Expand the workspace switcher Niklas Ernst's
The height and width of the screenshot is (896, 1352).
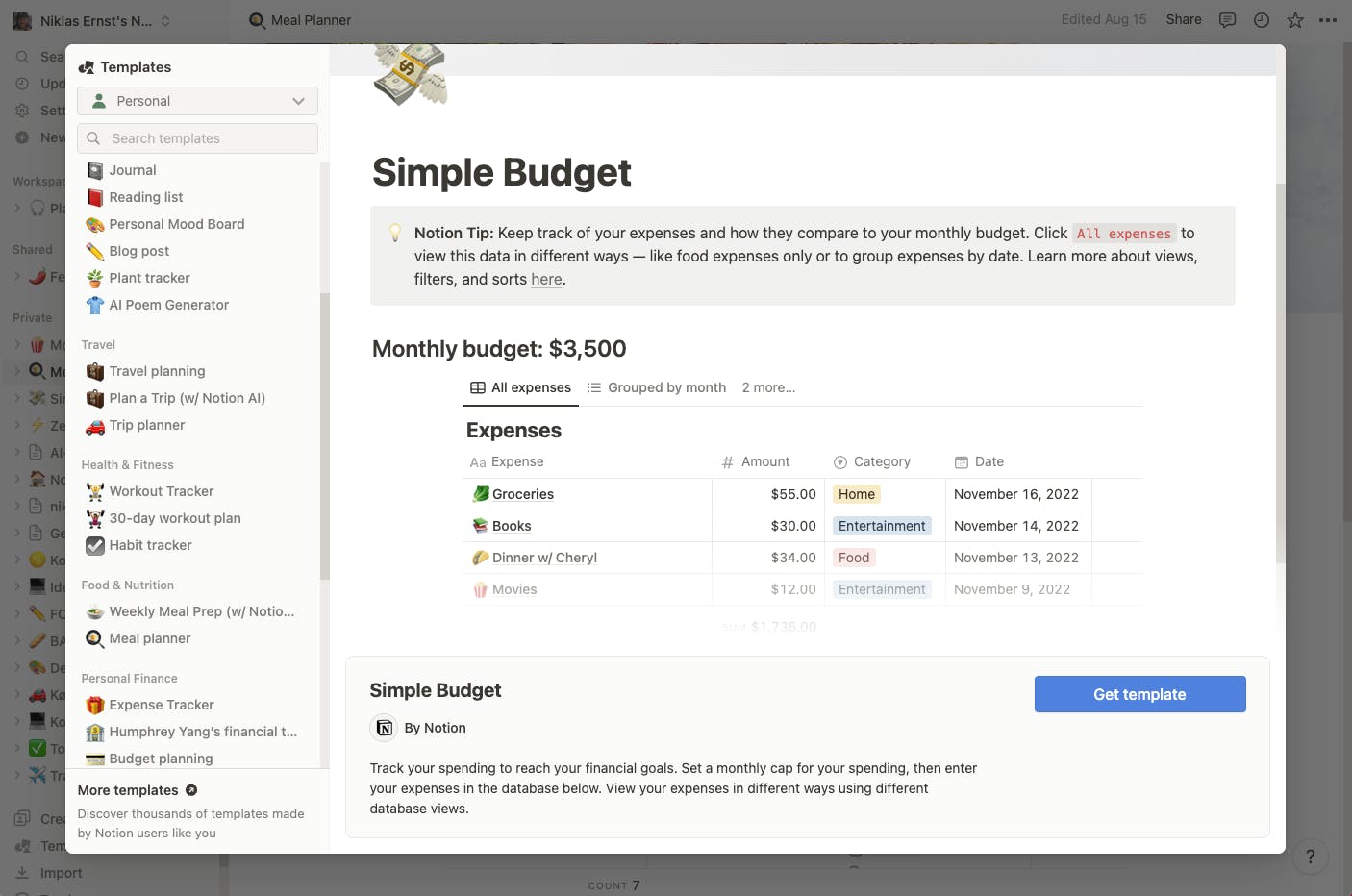click(x=91, y=20)
